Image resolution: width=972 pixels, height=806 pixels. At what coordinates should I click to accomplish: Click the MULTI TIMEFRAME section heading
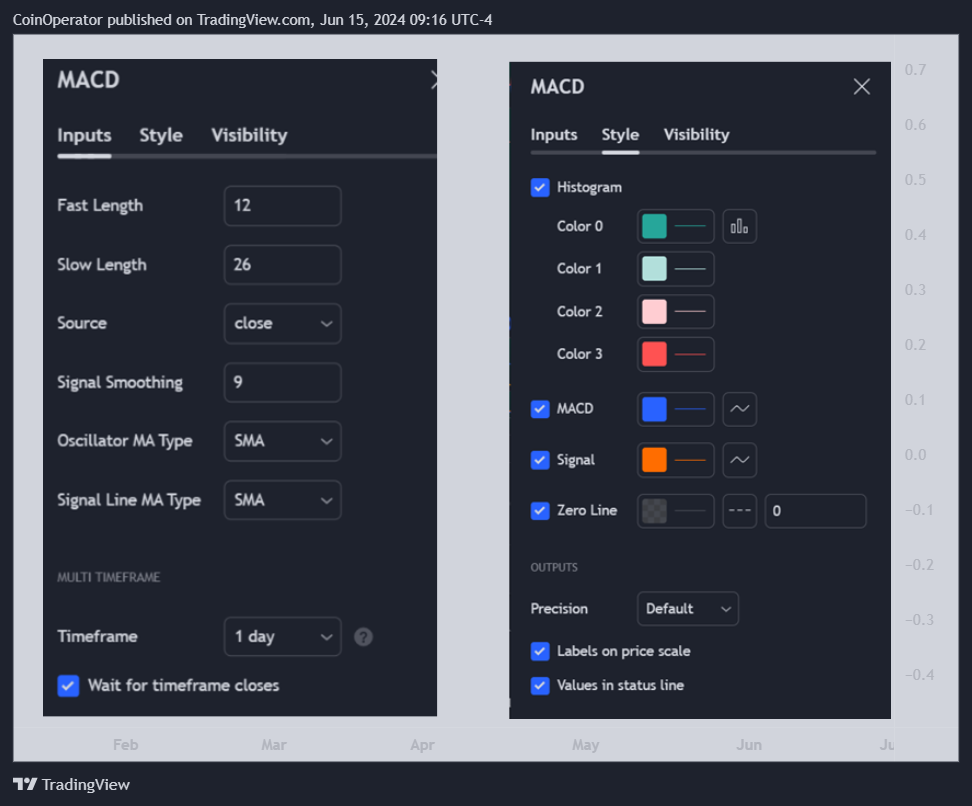108,577
